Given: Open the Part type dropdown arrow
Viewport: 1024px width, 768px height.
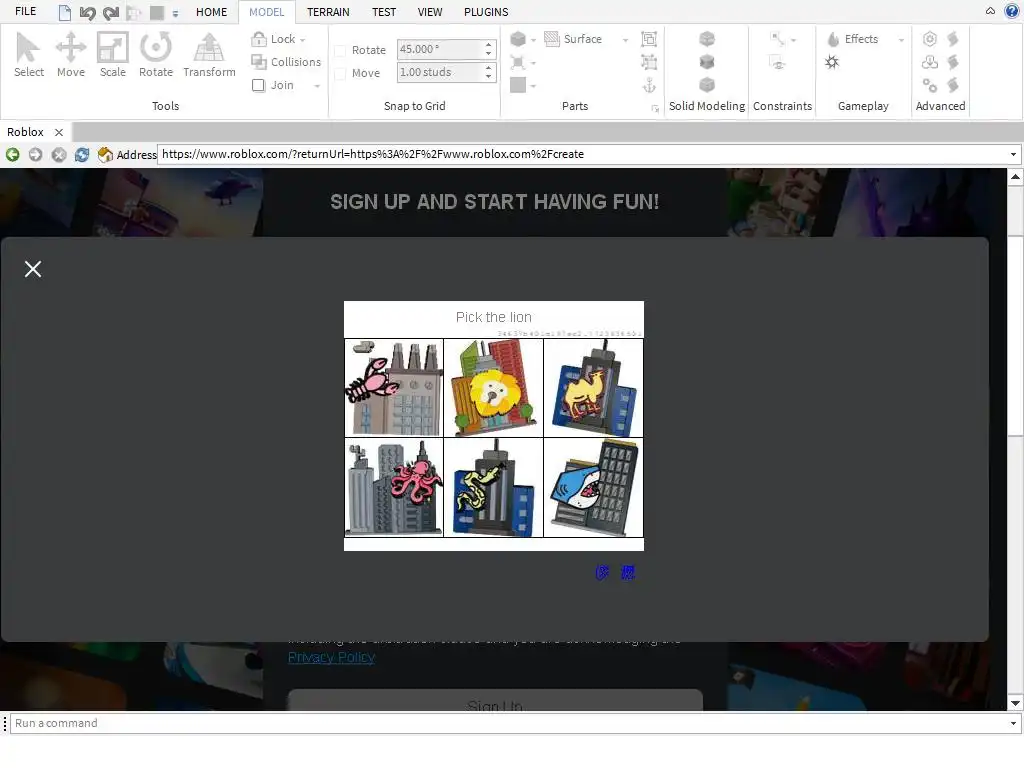Looking at the screenshot, I should (534, 40).
